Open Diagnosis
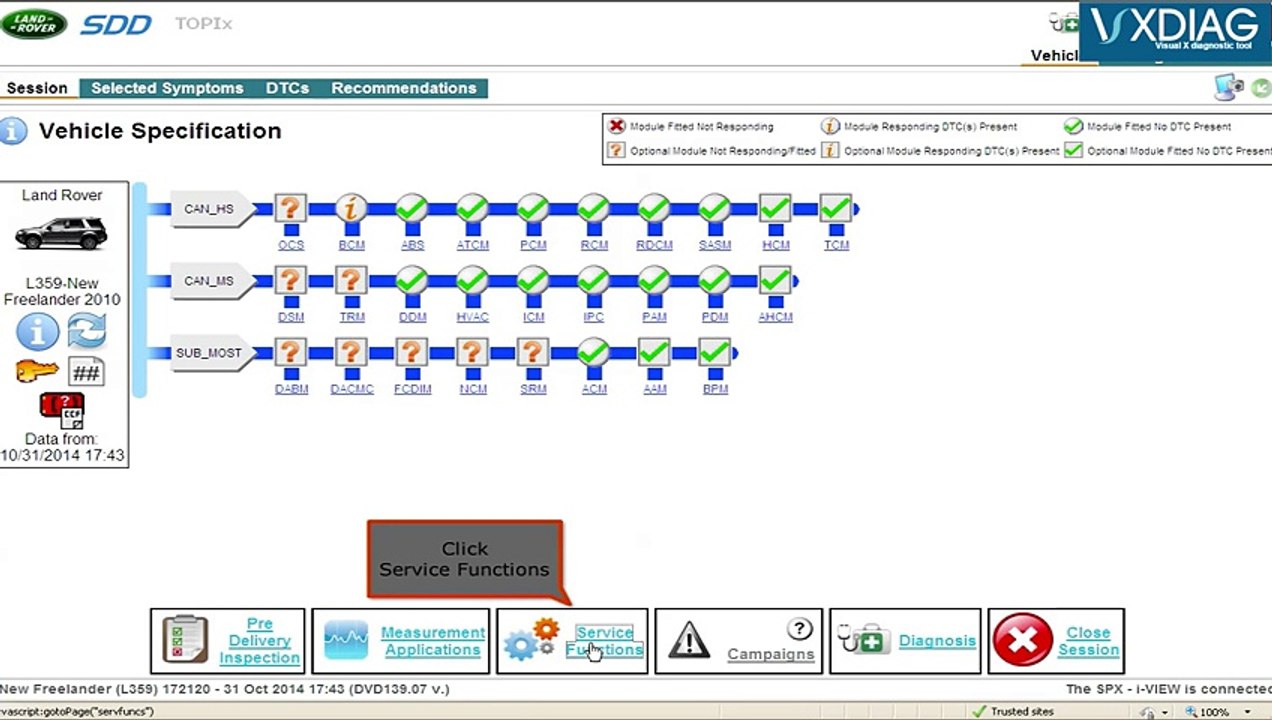Screen dimensions: 1272x720 [905, 641]
